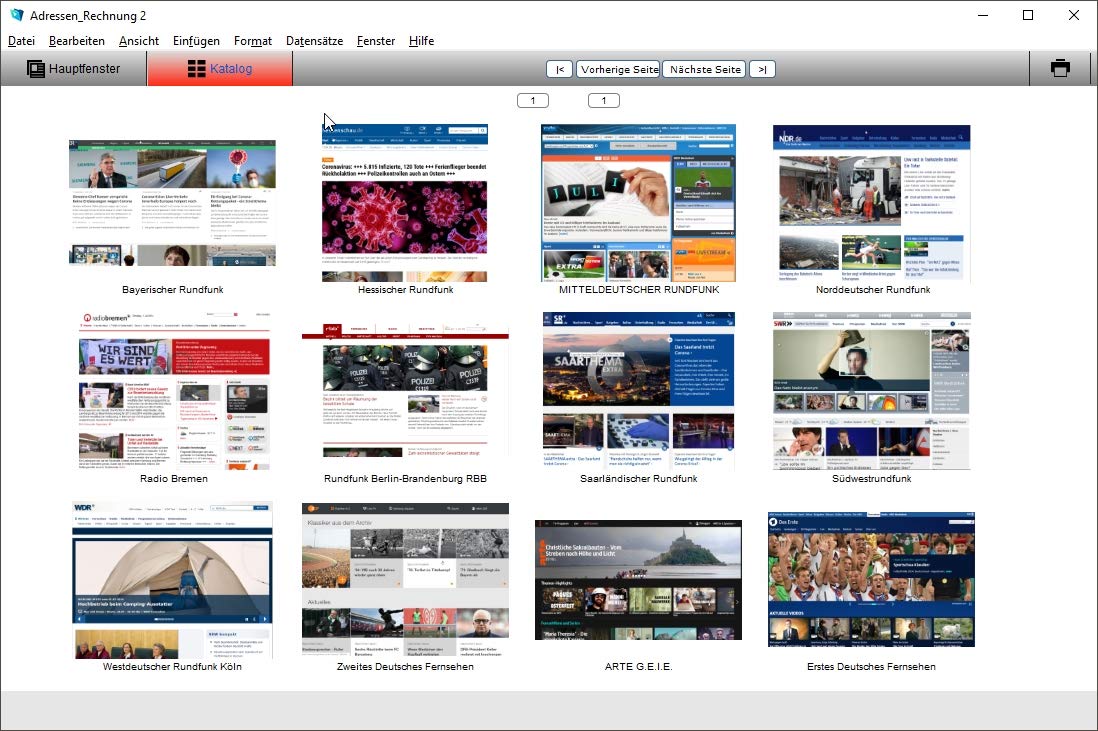
Task: Click the 'Westdeutscher Rundfunk Köln' caption
Action: 172,667
